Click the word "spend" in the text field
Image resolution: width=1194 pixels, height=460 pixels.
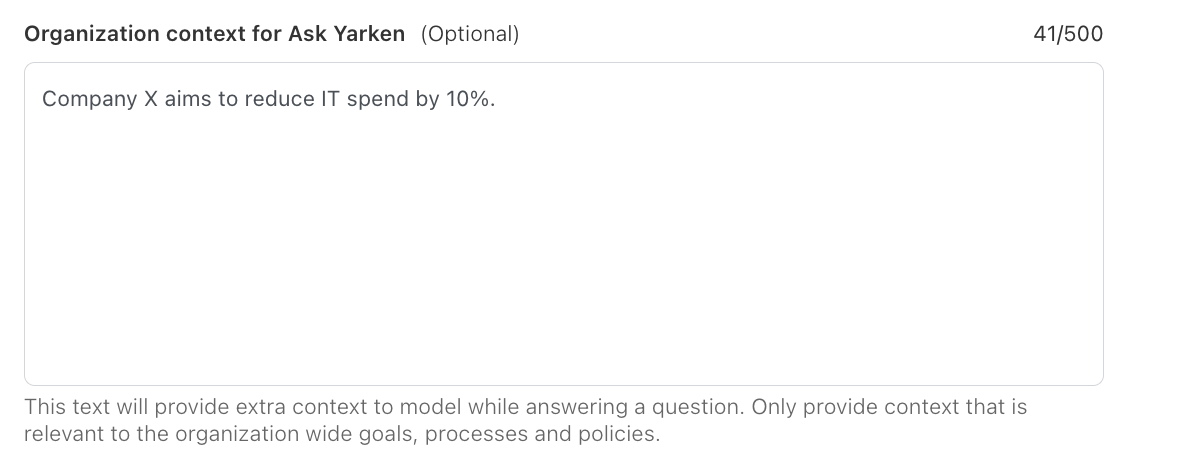tap(377, 100)
